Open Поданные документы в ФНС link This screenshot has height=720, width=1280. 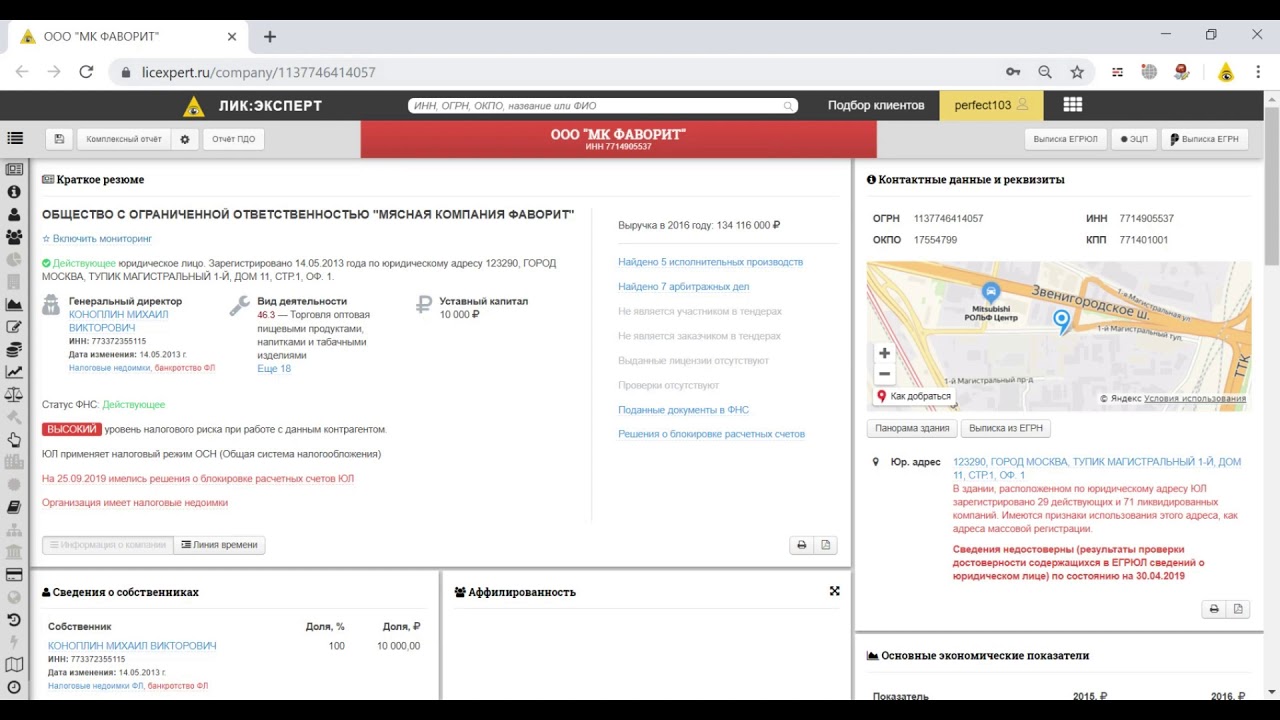click(x=683, y=410)
